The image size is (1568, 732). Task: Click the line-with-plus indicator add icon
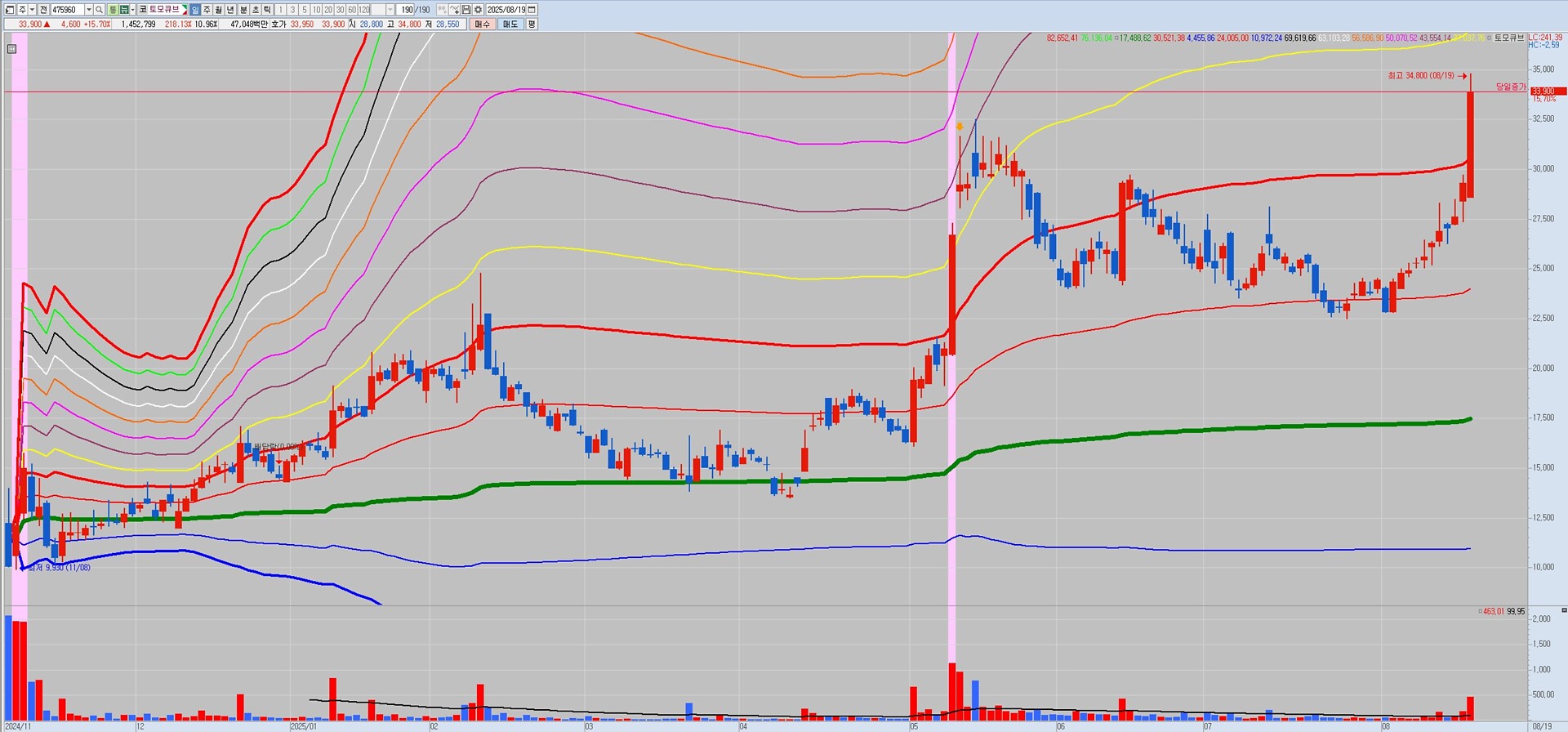(454, 10)
